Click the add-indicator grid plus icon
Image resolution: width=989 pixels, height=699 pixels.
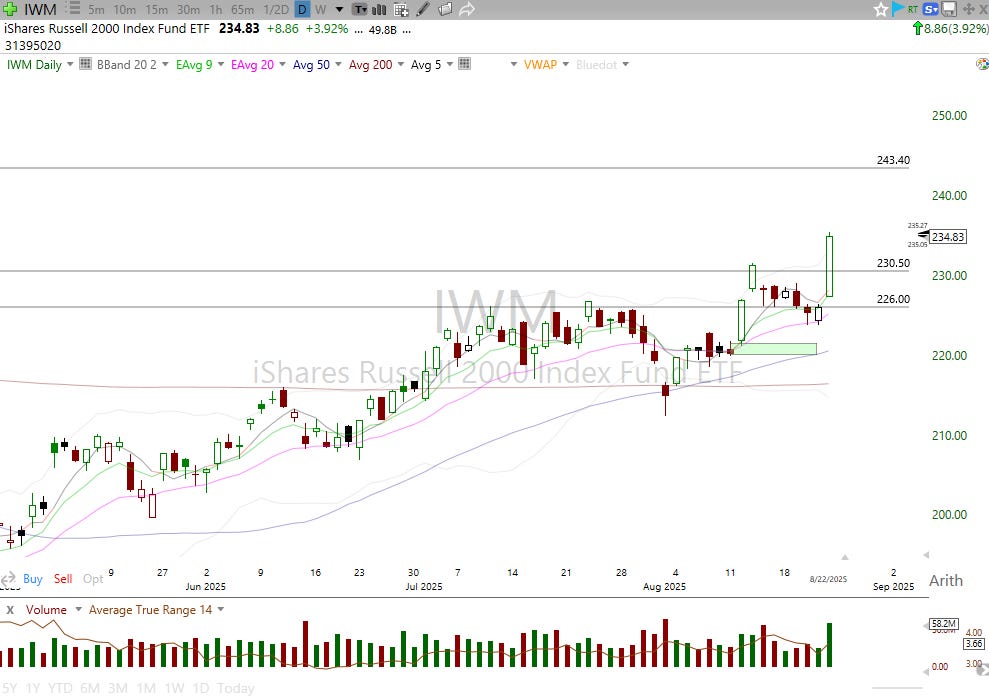point(401,9)
